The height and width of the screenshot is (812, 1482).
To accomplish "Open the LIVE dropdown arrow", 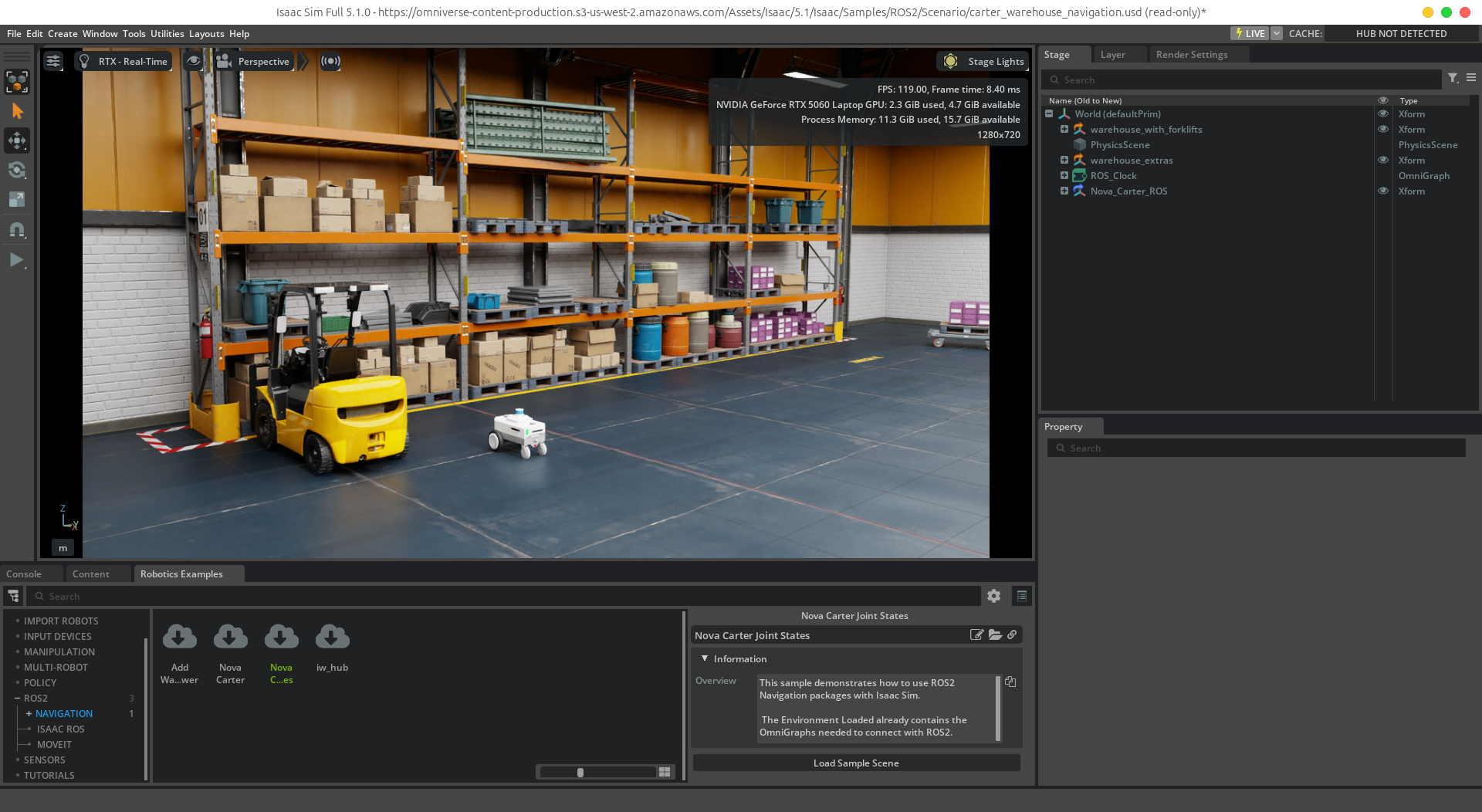I will point(1277,33).
